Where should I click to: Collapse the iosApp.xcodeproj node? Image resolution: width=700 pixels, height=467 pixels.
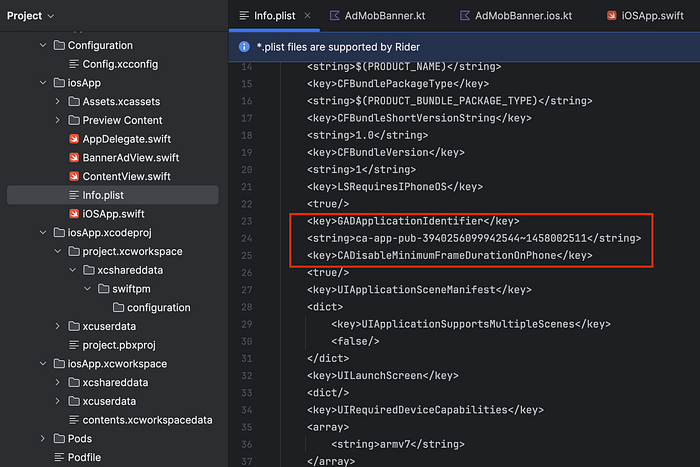[x=43, y=233]
